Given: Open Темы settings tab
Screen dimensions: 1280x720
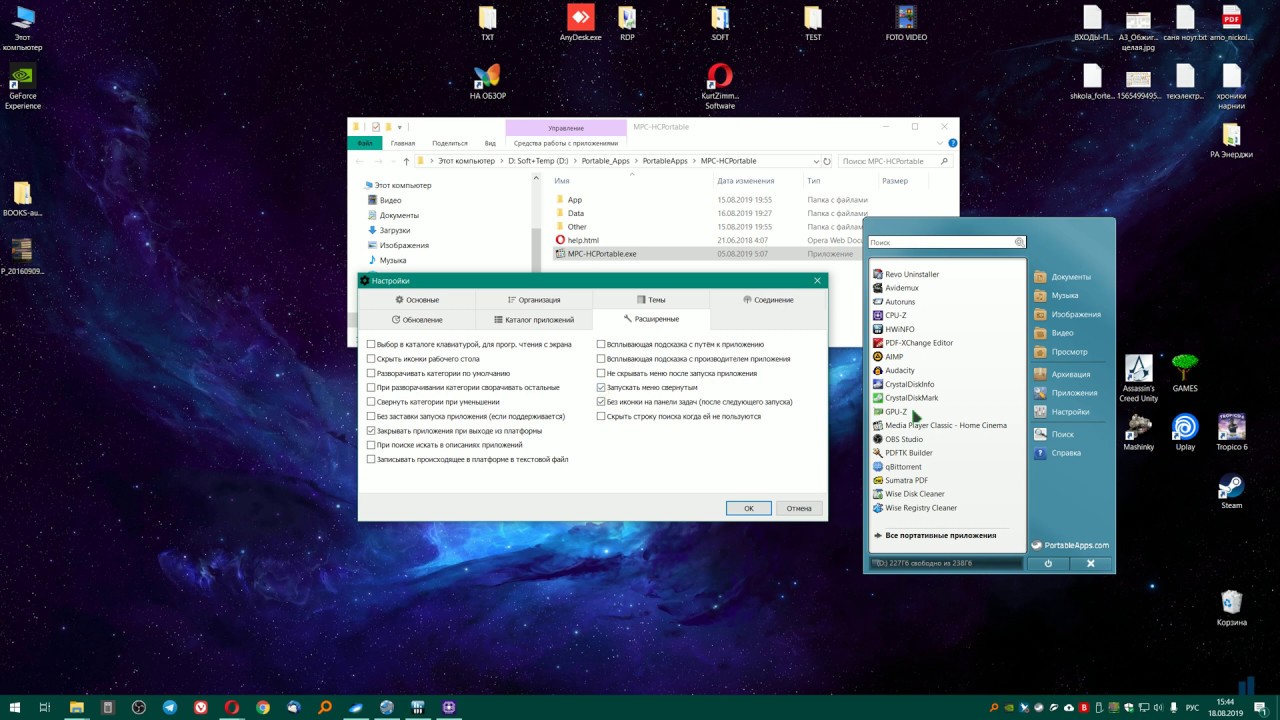Looking at the screenshot, I should click(650, 300).
